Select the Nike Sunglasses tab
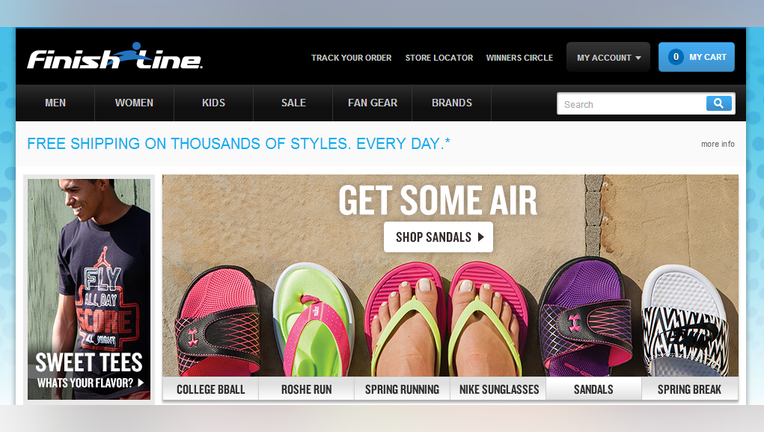The image size is (764, 432). (499, 390)
